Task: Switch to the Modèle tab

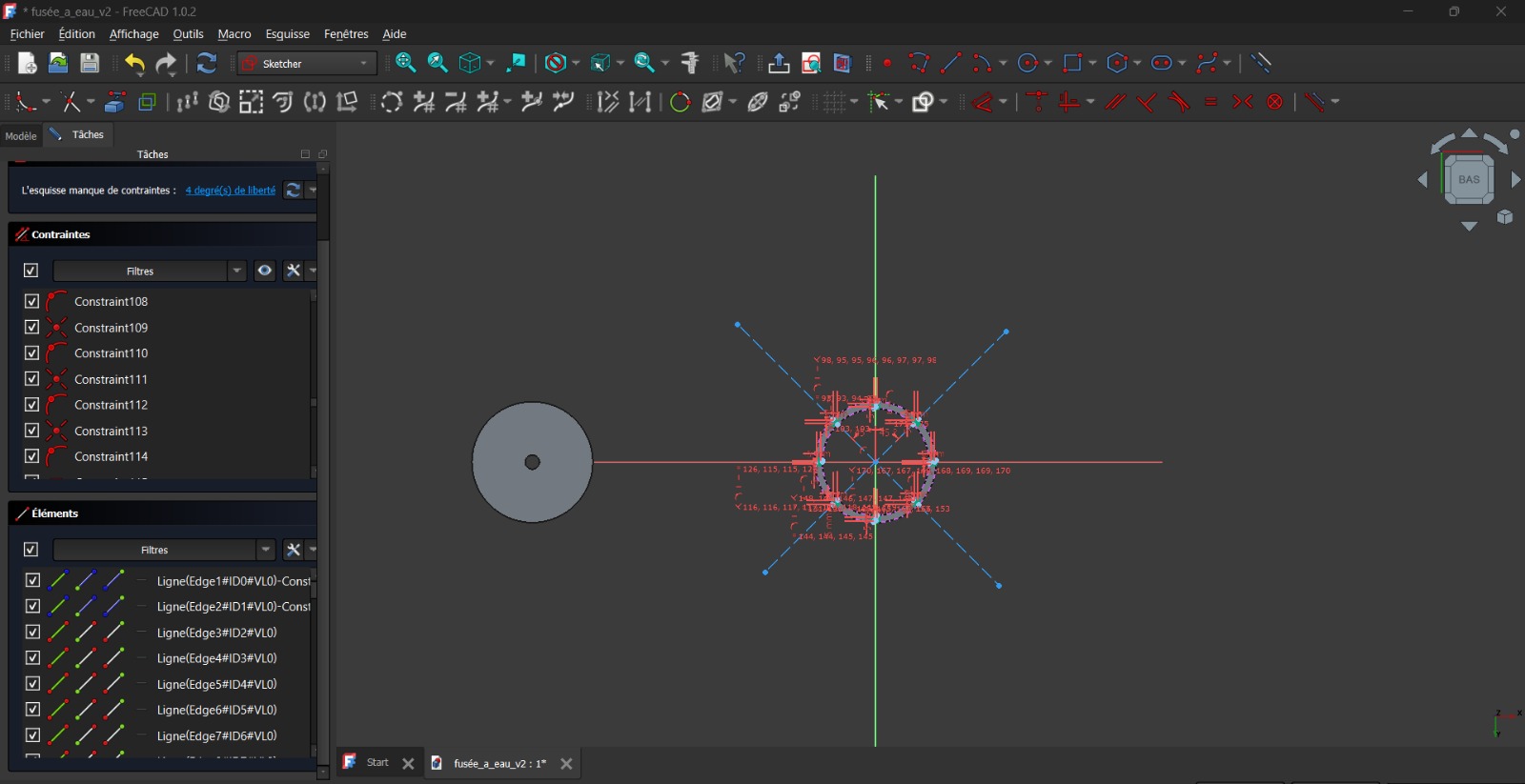Action: point(21,136)
